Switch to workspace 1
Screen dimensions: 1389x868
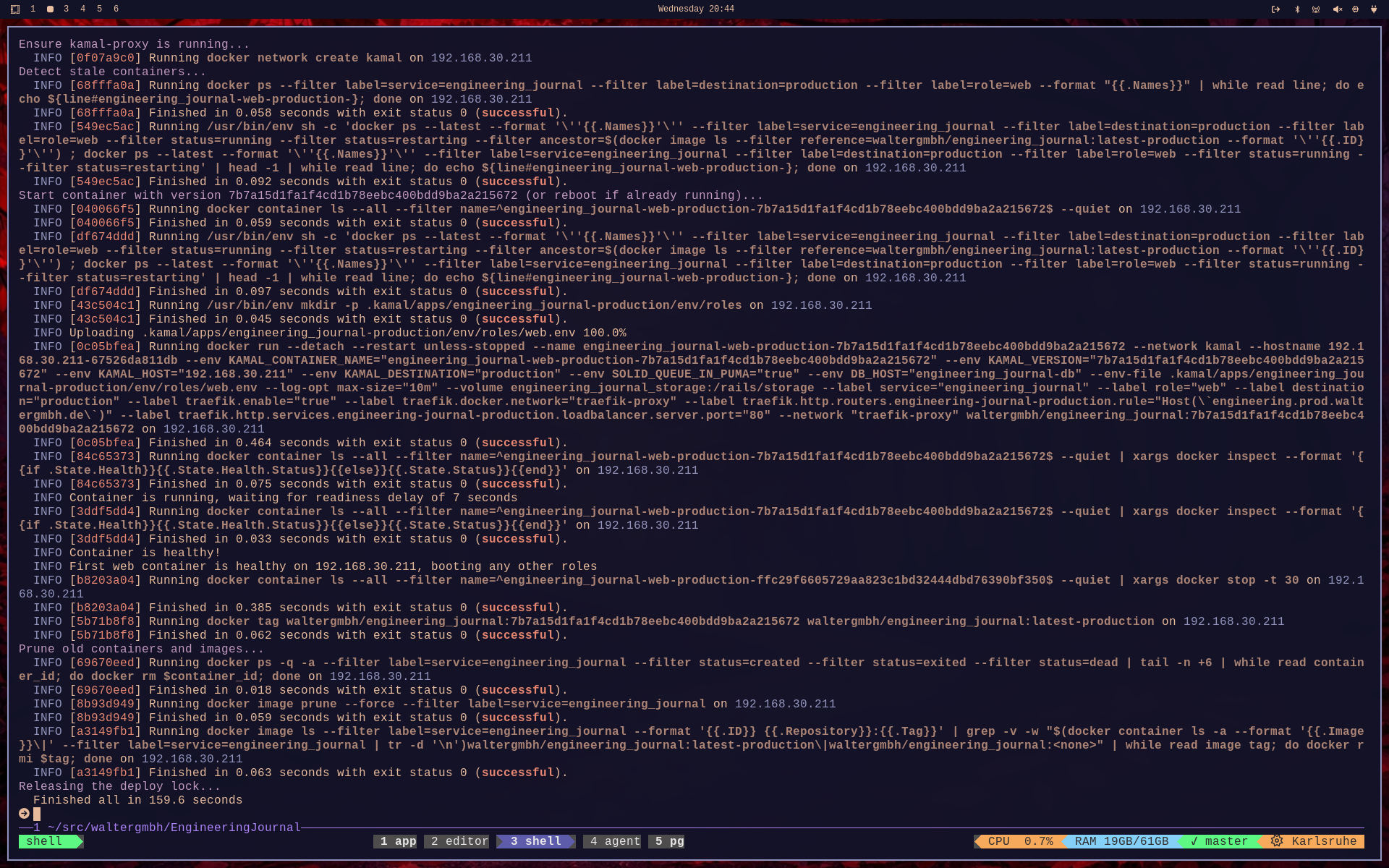pos(33,9)
